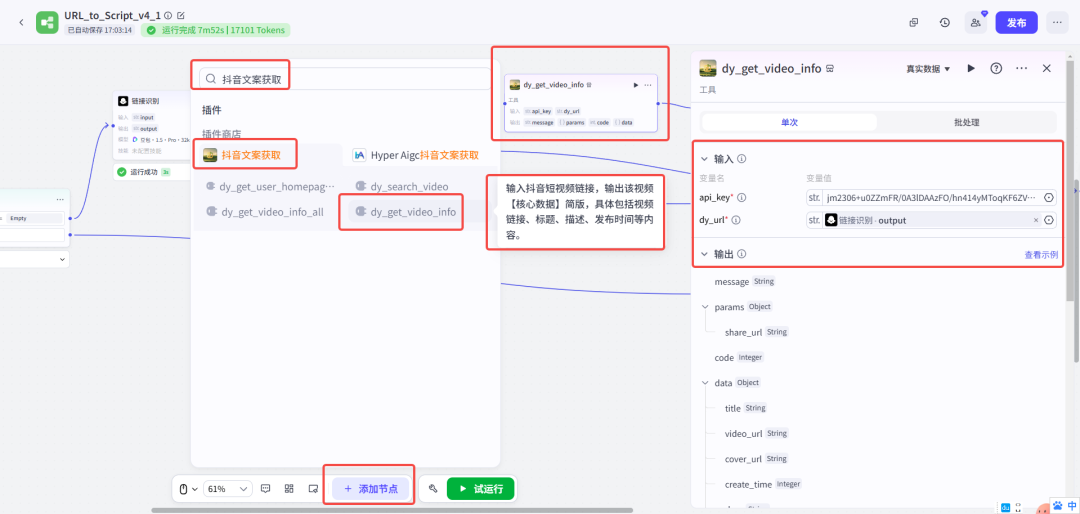Image resolution: width=1080 pixels, height=514 pixels.
Task: Switch to the 批处理 tab
Action: pos(966,122)
